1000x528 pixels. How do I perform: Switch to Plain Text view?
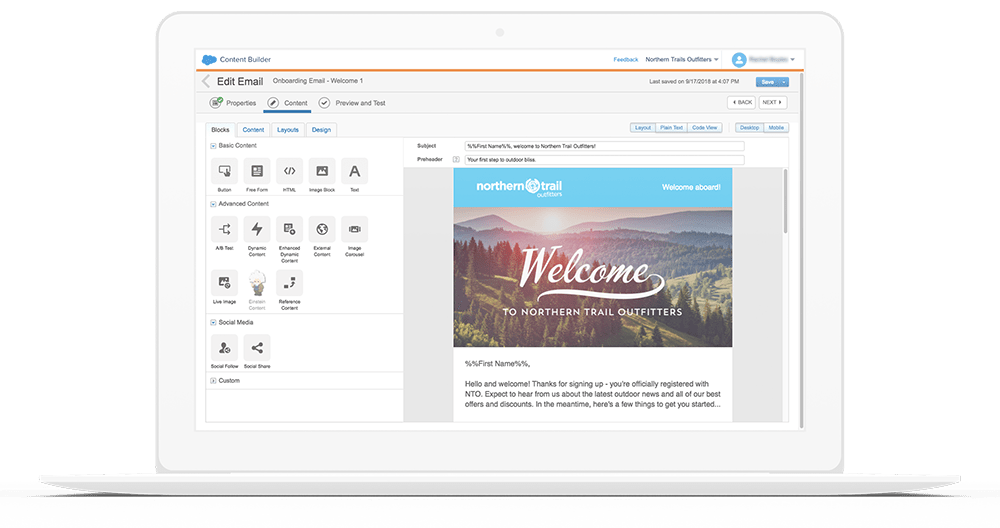click(671, 128)
